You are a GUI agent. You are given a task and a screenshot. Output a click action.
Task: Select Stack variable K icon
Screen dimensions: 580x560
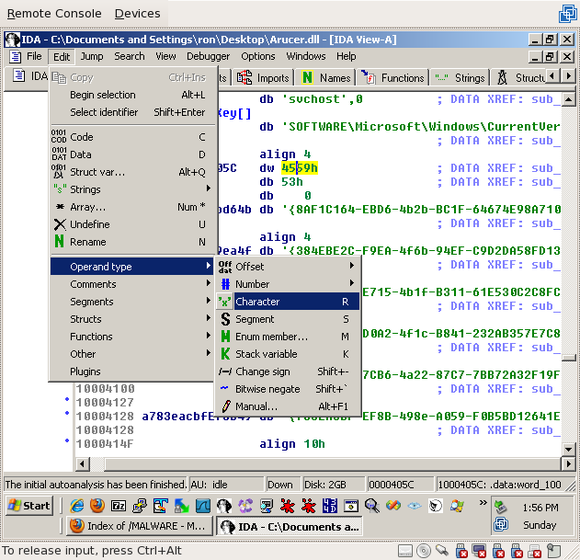(x=225, y=354)
